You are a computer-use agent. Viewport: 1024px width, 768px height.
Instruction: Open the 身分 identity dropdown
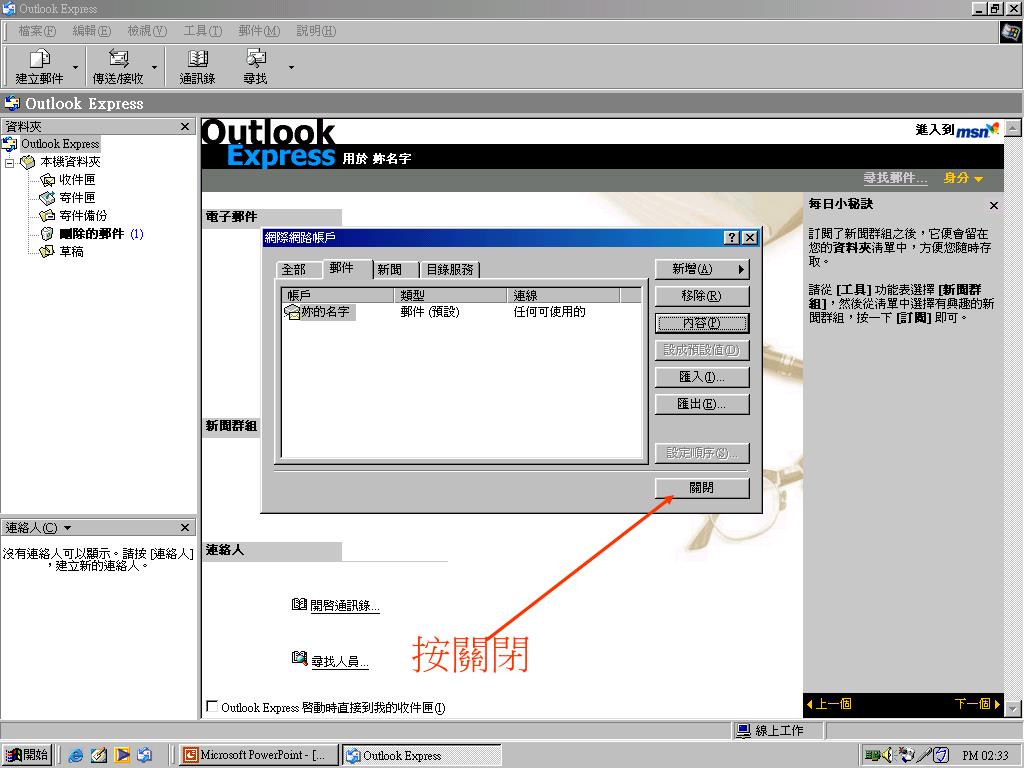(963, 178)
